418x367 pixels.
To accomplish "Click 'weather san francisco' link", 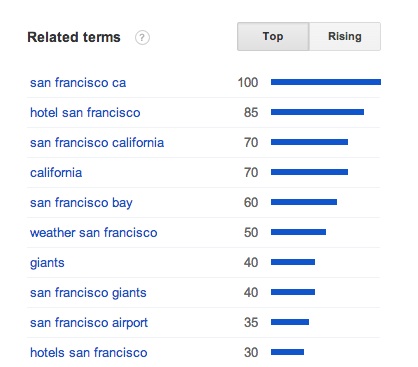I will pos(93,233).
